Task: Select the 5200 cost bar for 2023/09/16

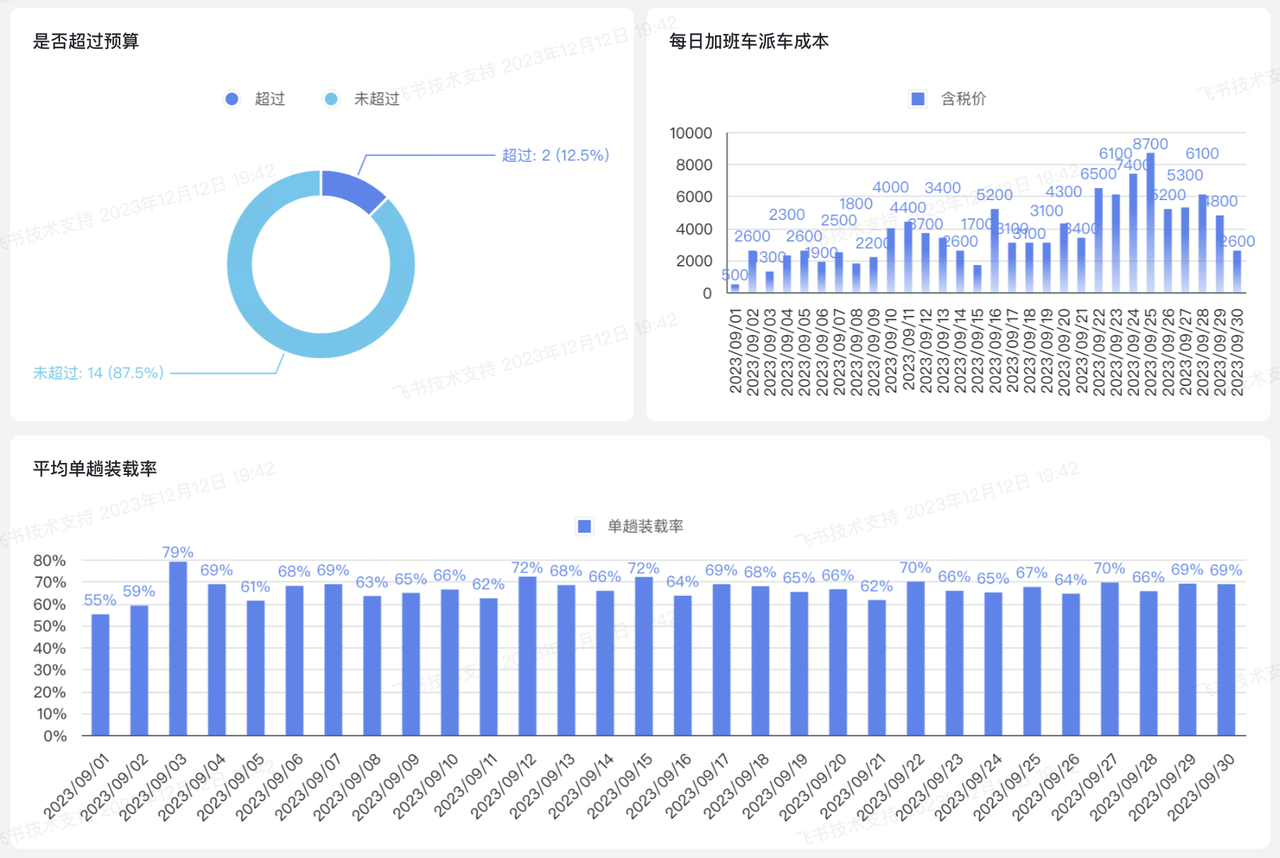Action: [x=994, y=250]
